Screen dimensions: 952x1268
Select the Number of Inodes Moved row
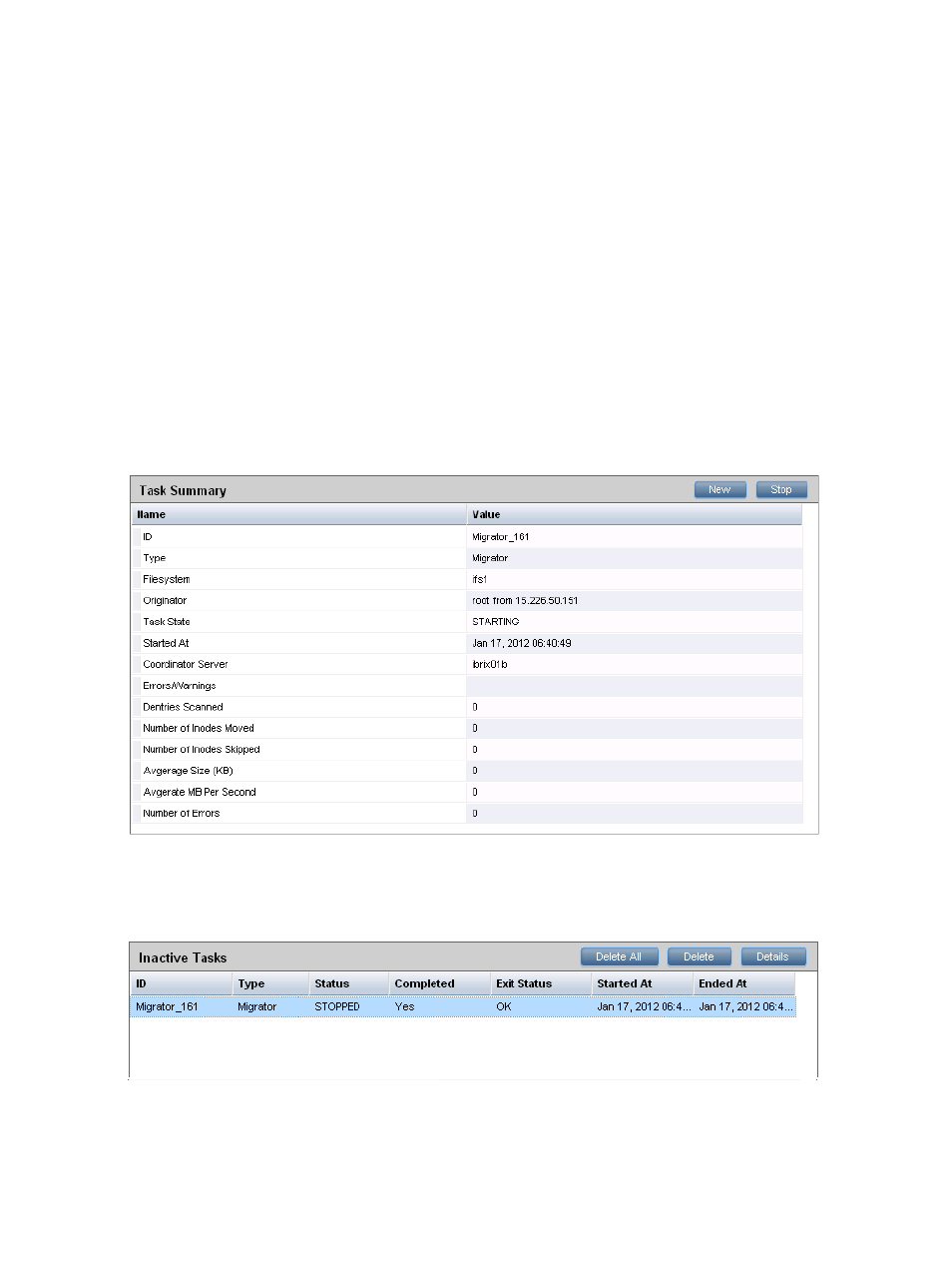[467, 728]
